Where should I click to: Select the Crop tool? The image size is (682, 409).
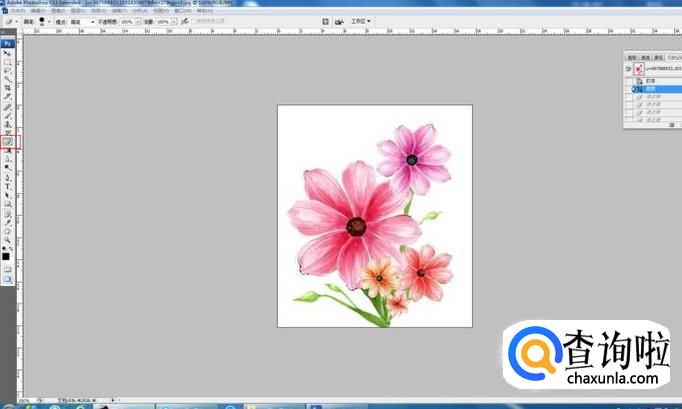click(7, 88)
